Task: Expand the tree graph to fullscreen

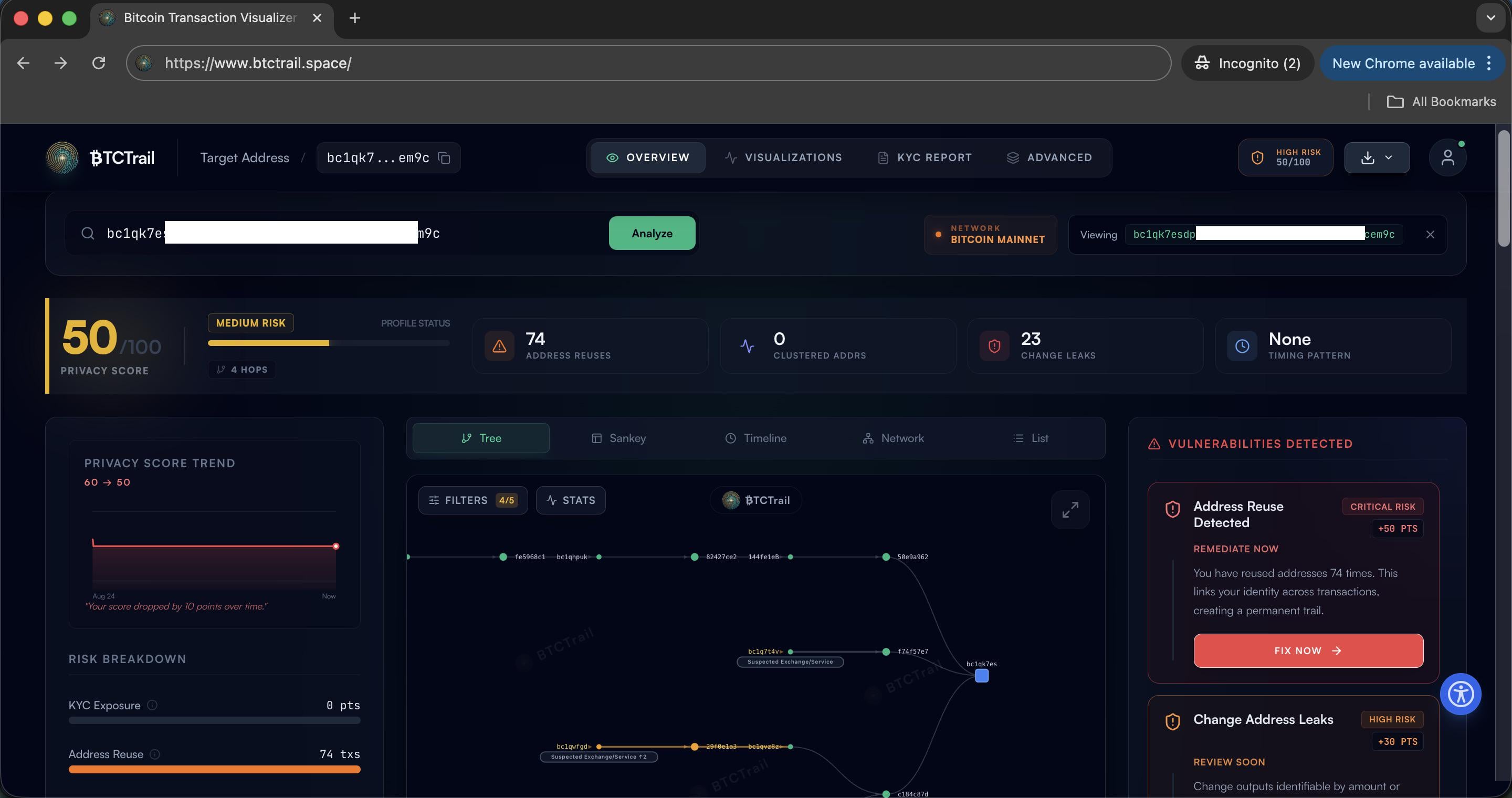Action: (x=1069, y=509)
